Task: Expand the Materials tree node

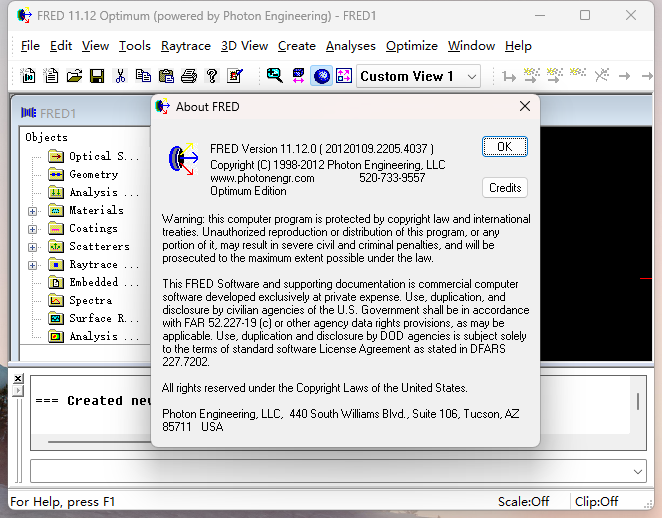Action: coord(33,211)
